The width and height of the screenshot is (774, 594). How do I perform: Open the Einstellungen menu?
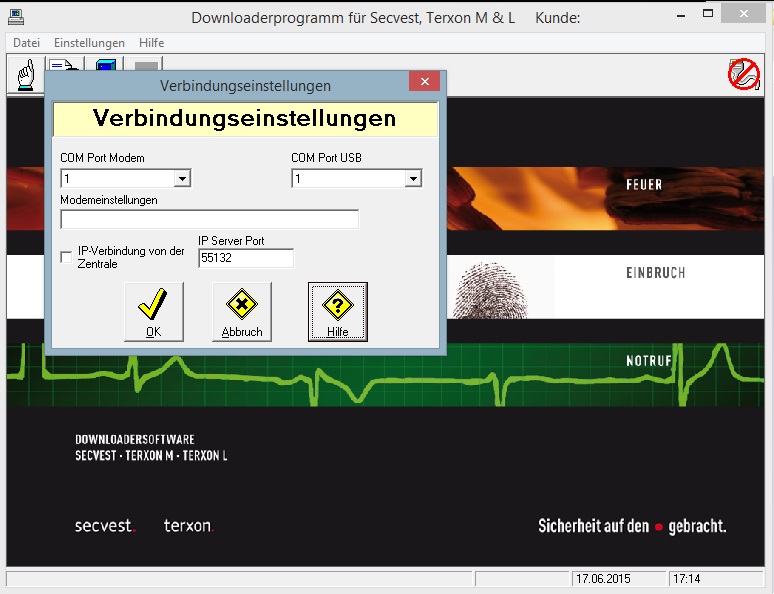click(89, 43)
